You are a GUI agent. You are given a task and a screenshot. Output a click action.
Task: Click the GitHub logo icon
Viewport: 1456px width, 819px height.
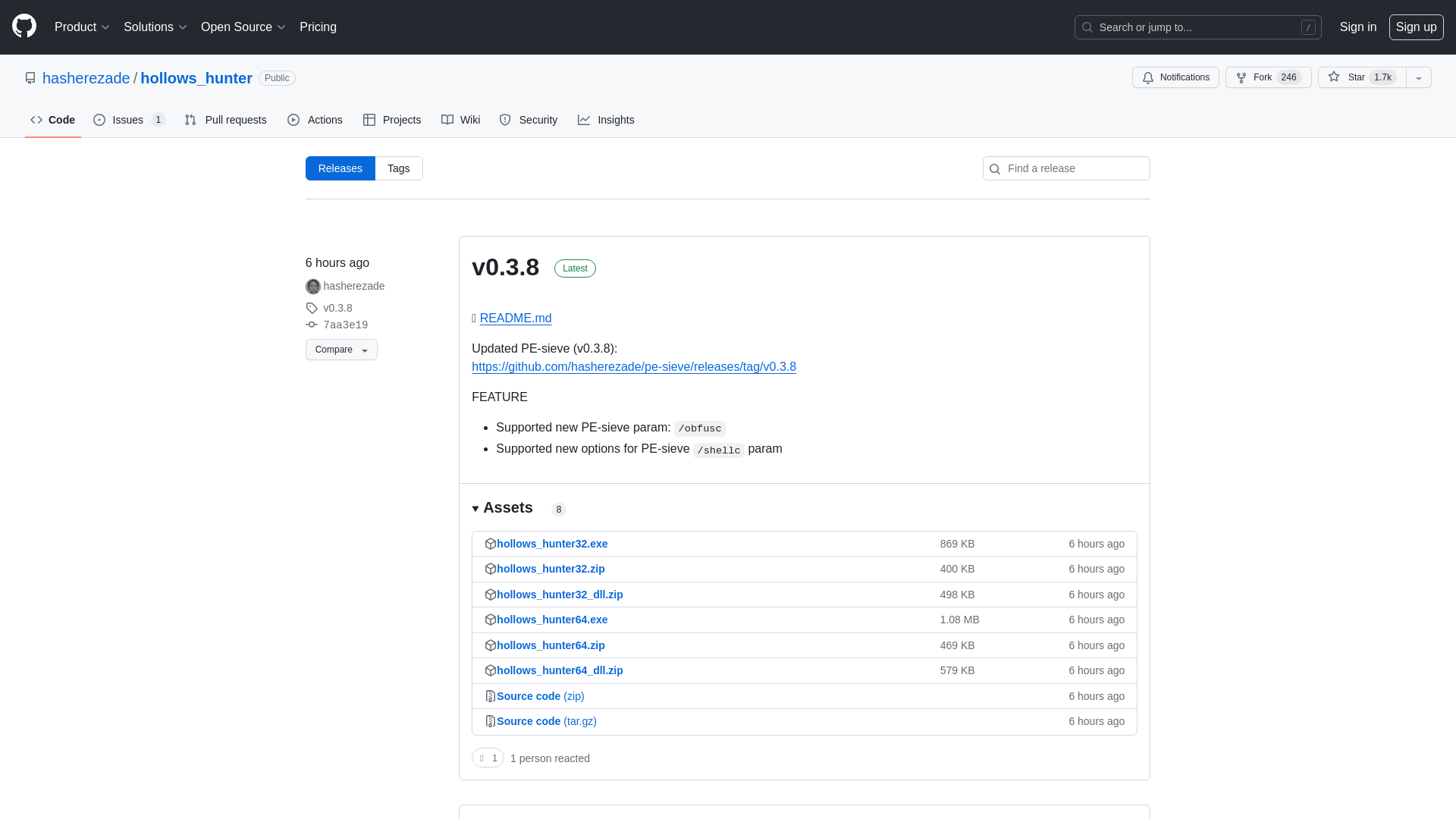click(x=24, y=27)
